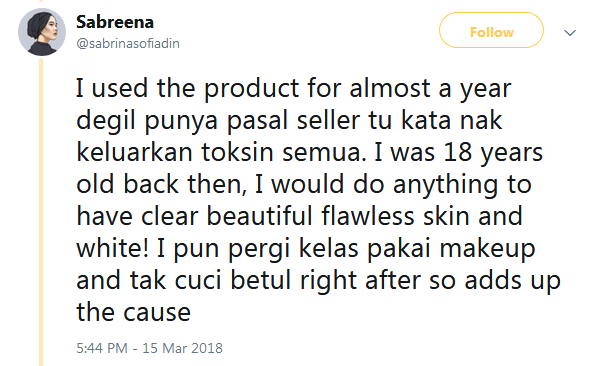Click the yellow thread line below avatar
The height and width of the screenshot is (366, 593).
(41, 212)
